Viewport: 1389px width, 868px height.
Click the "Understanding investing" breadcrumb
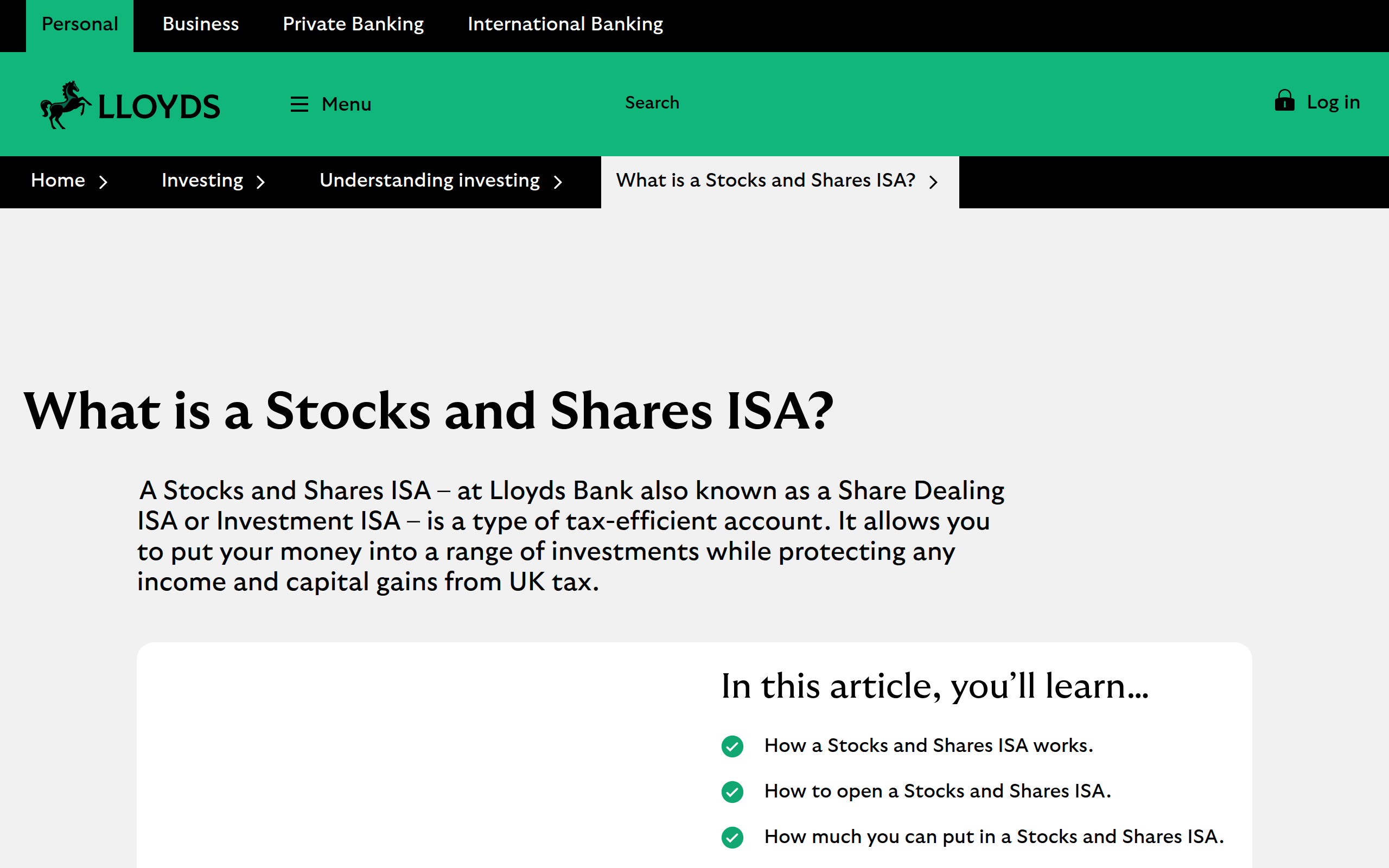[x=429, y=180]
